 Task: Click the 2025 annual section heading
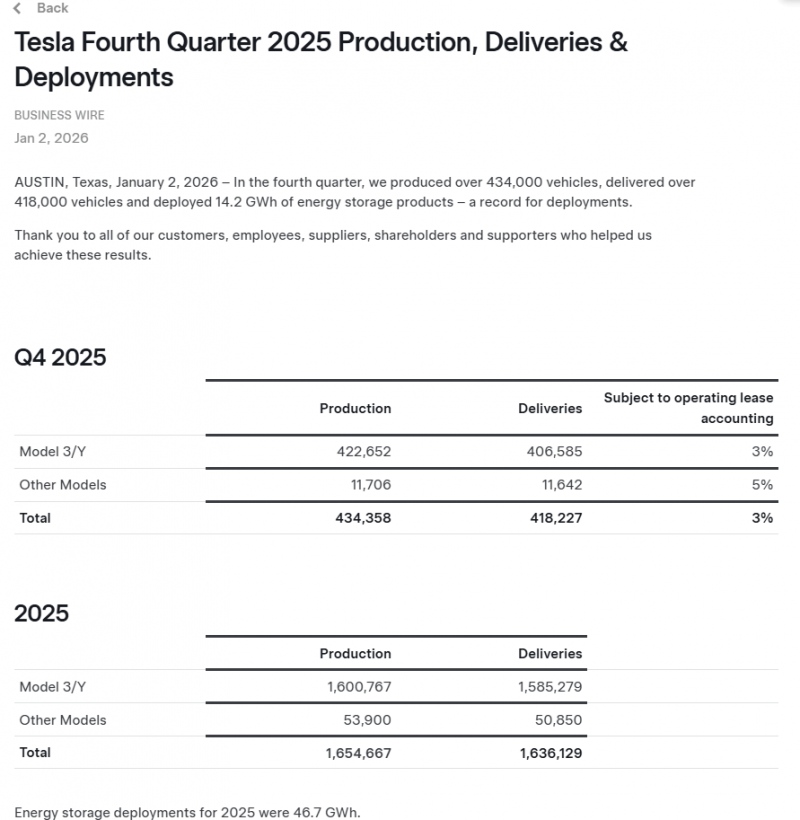[x=41, y=613]
